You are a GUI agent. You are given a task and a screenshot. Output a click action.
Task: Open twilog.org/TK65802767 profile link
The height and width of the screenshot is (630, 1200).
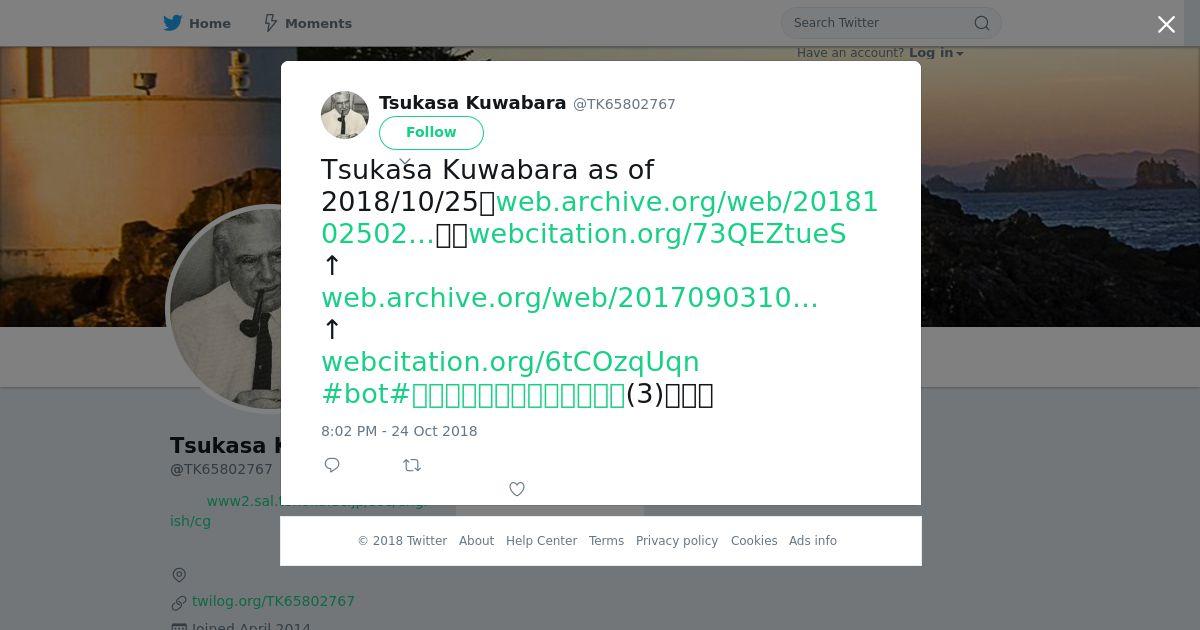point(273,601)
